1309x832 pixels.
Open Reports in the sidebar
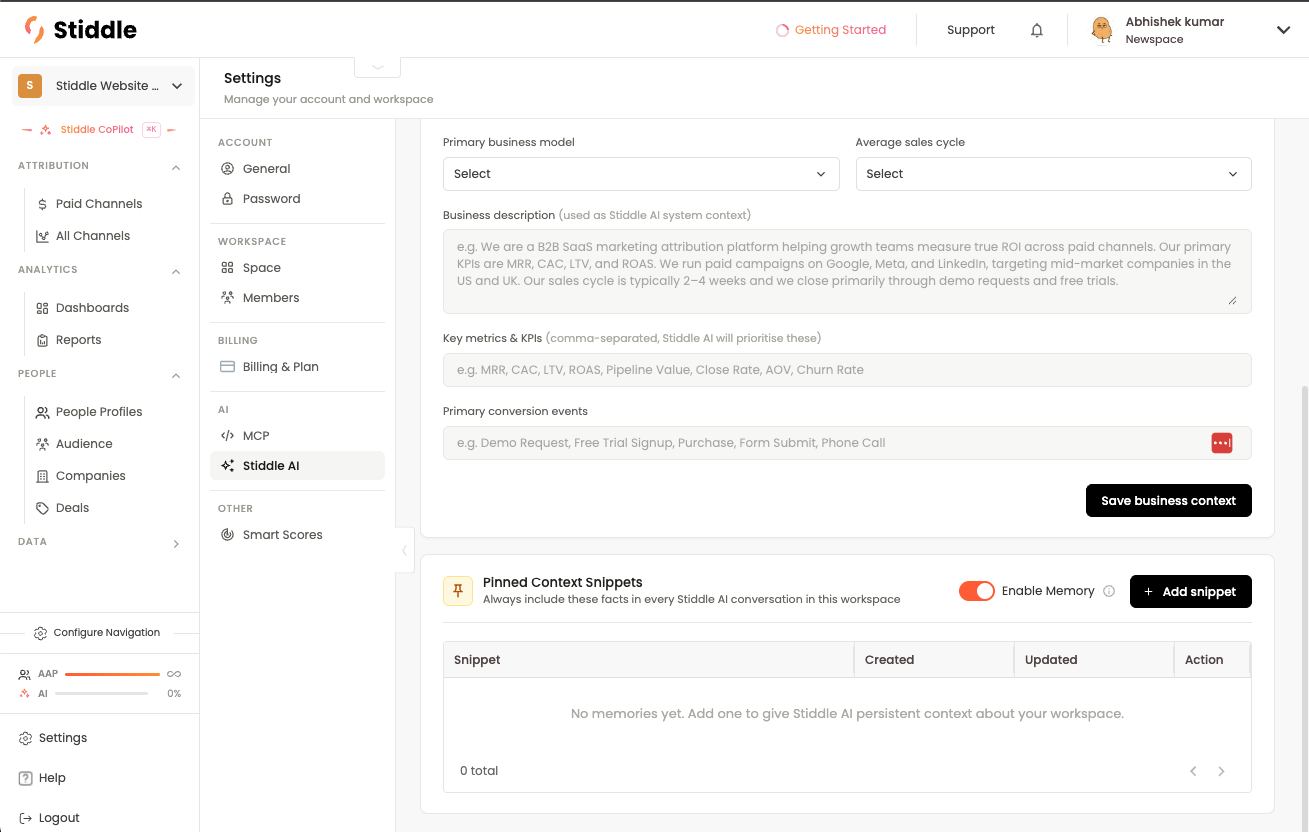click(78, 340)
